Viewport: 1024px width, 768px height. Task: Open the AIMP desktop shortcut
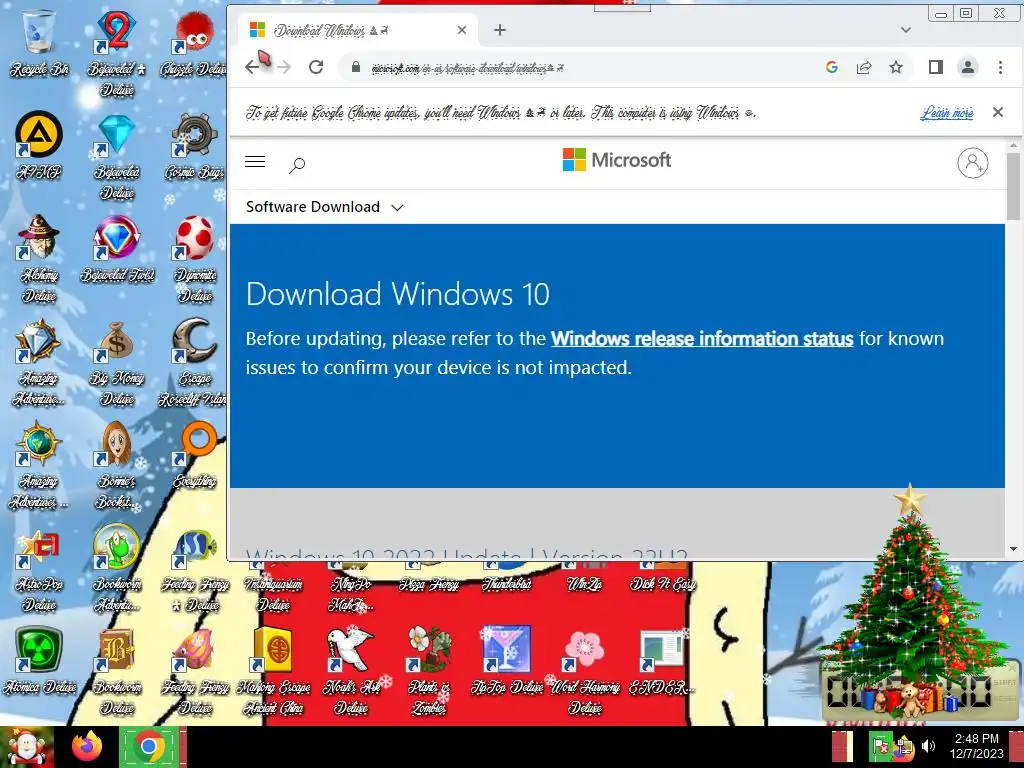click(x=39, y=146)
